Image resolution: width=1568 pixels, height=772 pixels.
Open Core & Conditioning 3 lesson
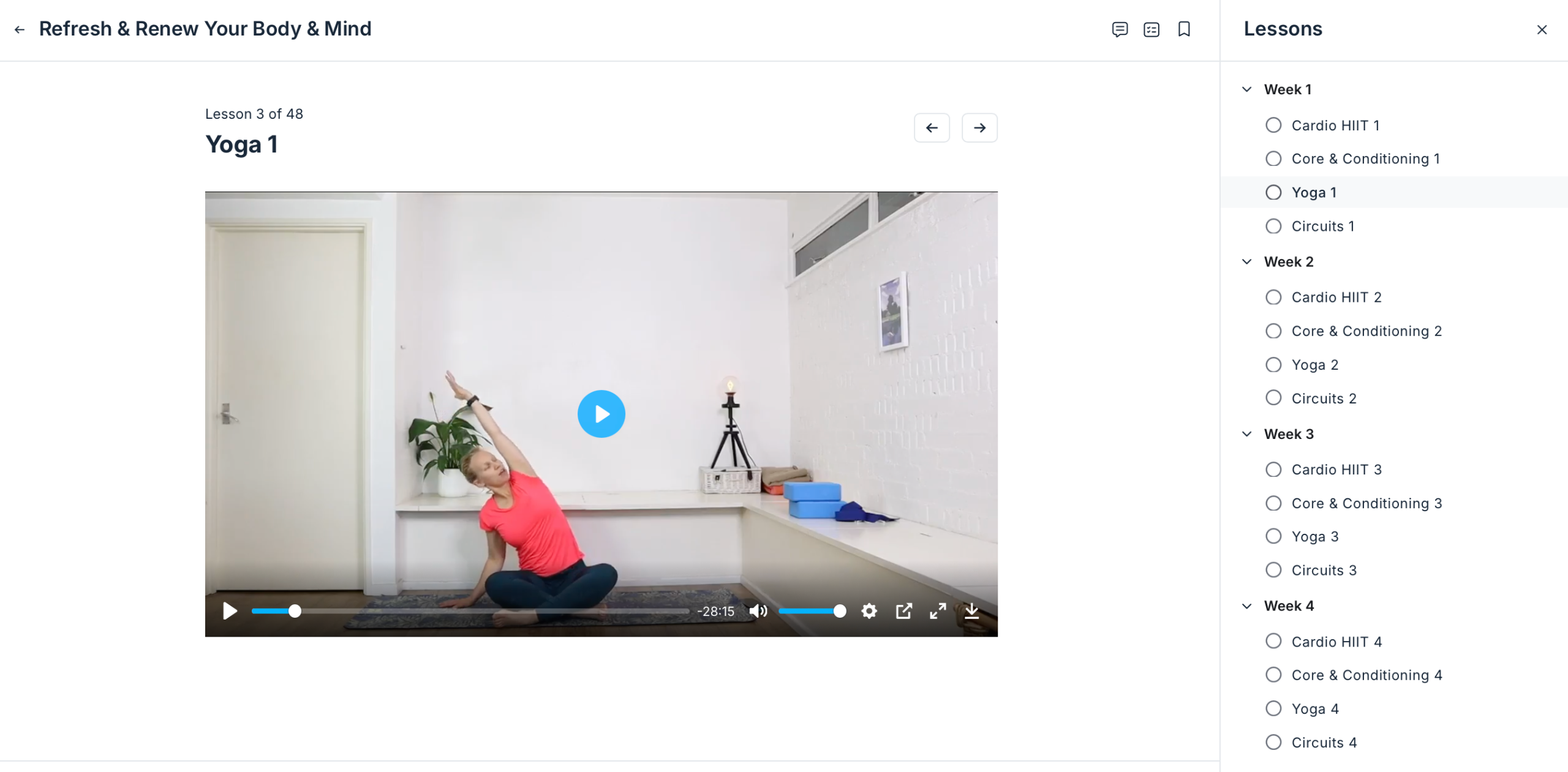(1366, 503)
